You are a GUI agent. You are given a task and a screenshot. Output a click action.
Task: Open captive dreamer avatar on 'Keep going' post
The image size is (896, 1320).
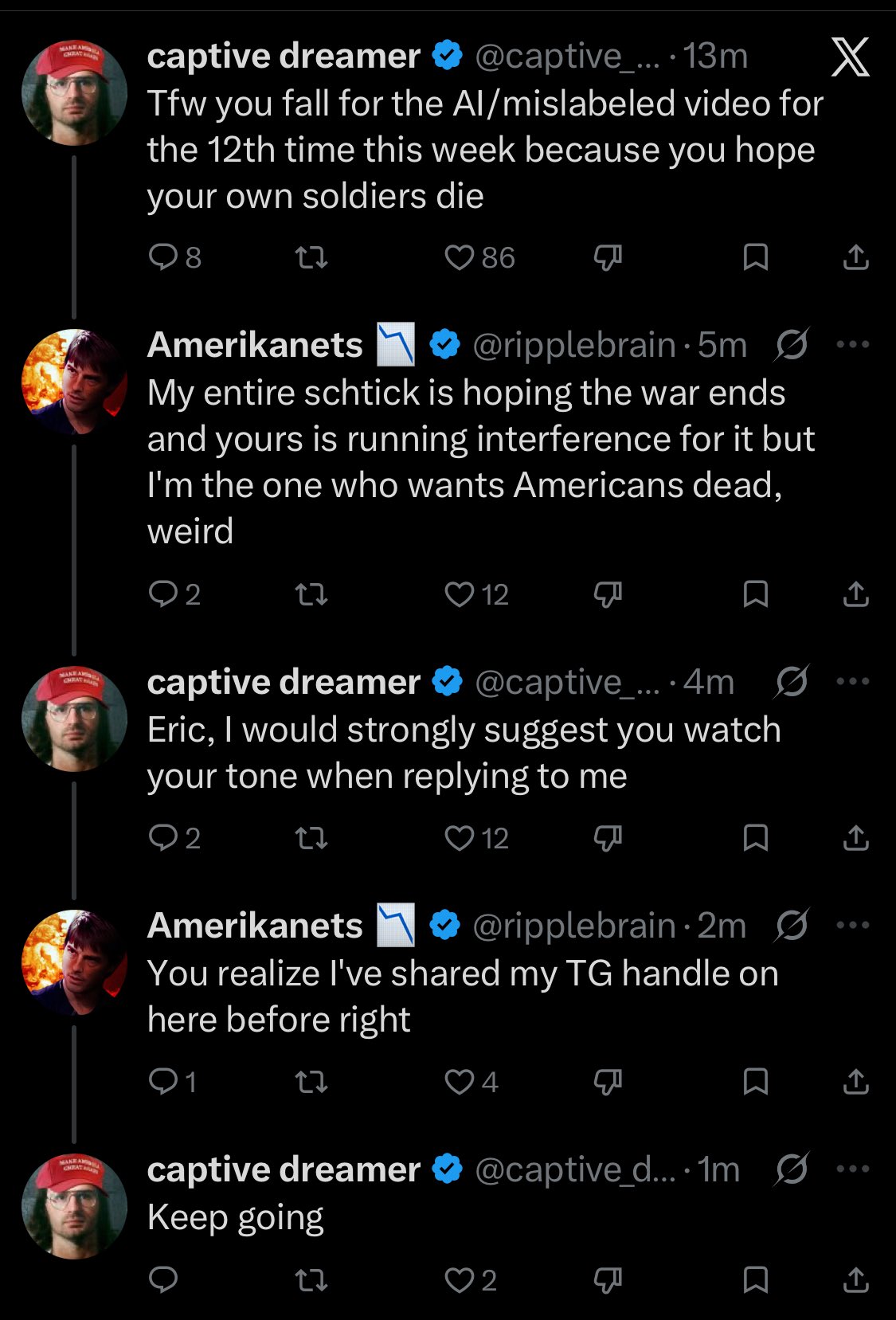74,1206
